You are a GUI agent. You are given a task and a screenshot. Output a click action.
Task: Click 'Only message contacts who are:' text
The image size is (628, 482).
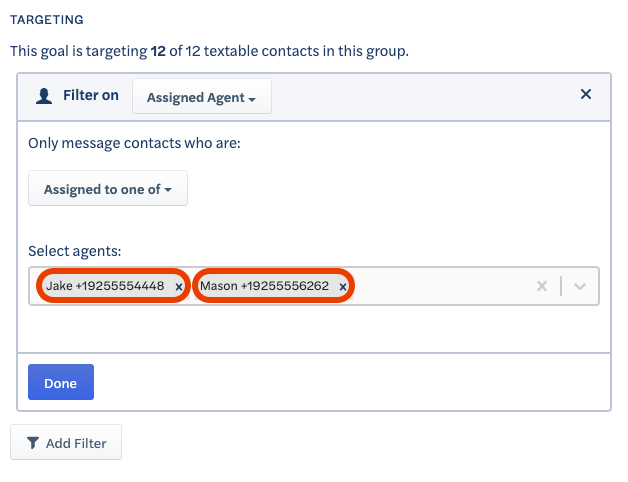point(134,143)
